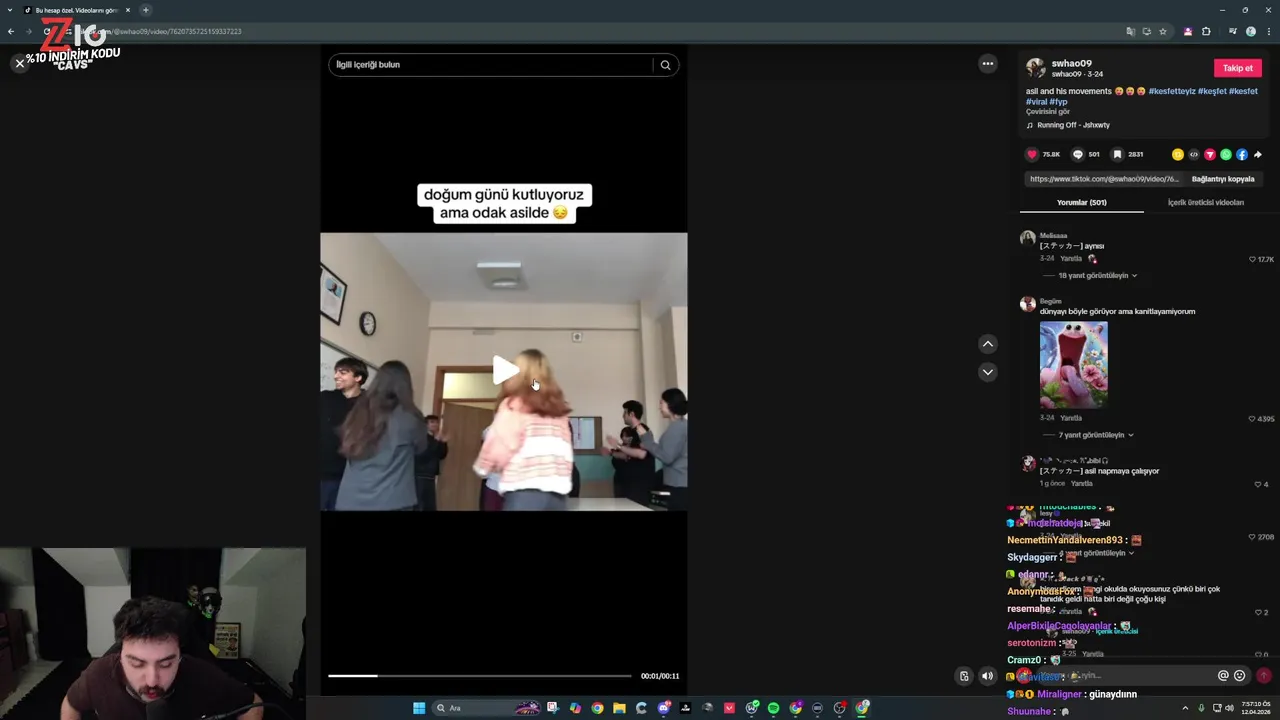Save video with bookmark icon
1280x720 pixels.
(x=1118, y=155)
